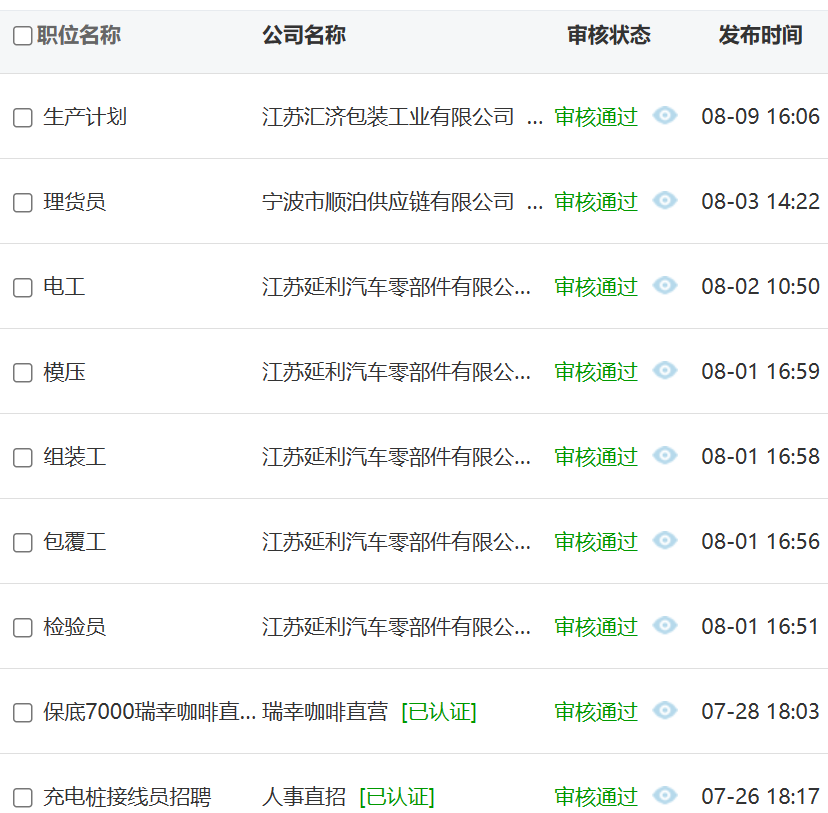Click [已认证] badge beside 瑞幸咖啡直营
The image size is (828, 813).
(439, 712)
